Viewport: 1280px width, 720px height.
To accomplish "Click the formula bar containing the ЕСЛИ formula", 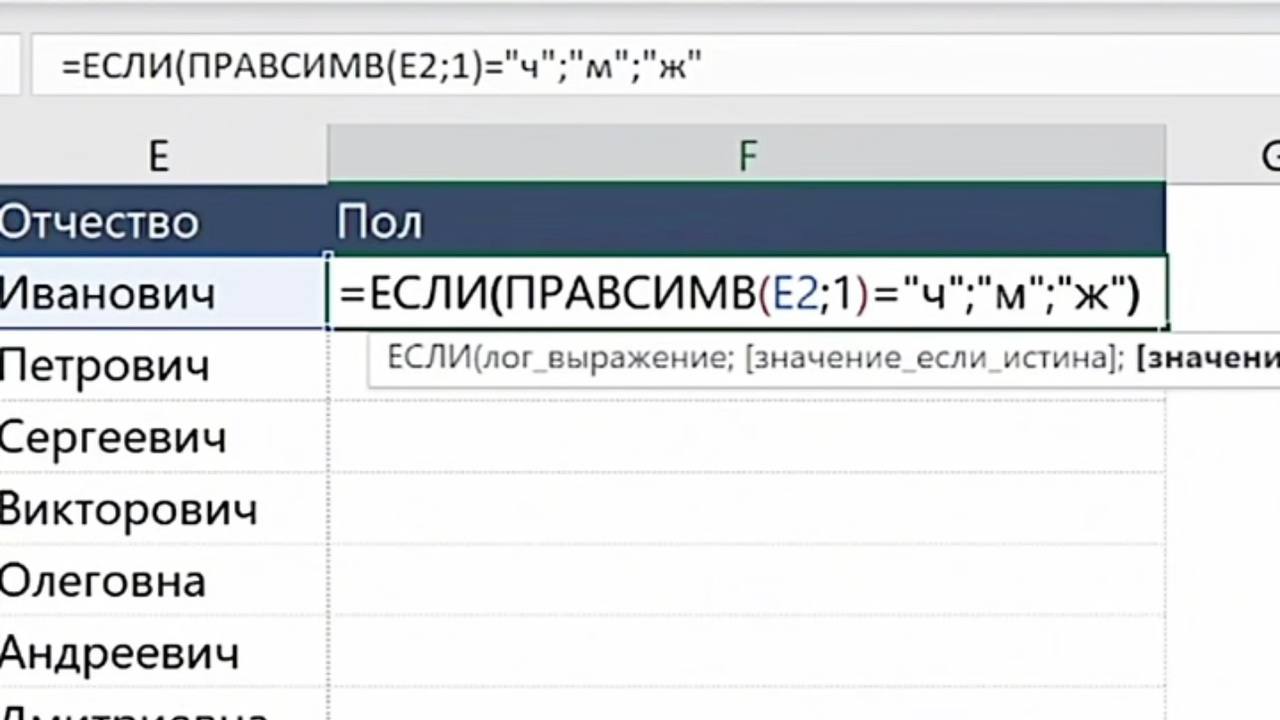I will point(655,67).
